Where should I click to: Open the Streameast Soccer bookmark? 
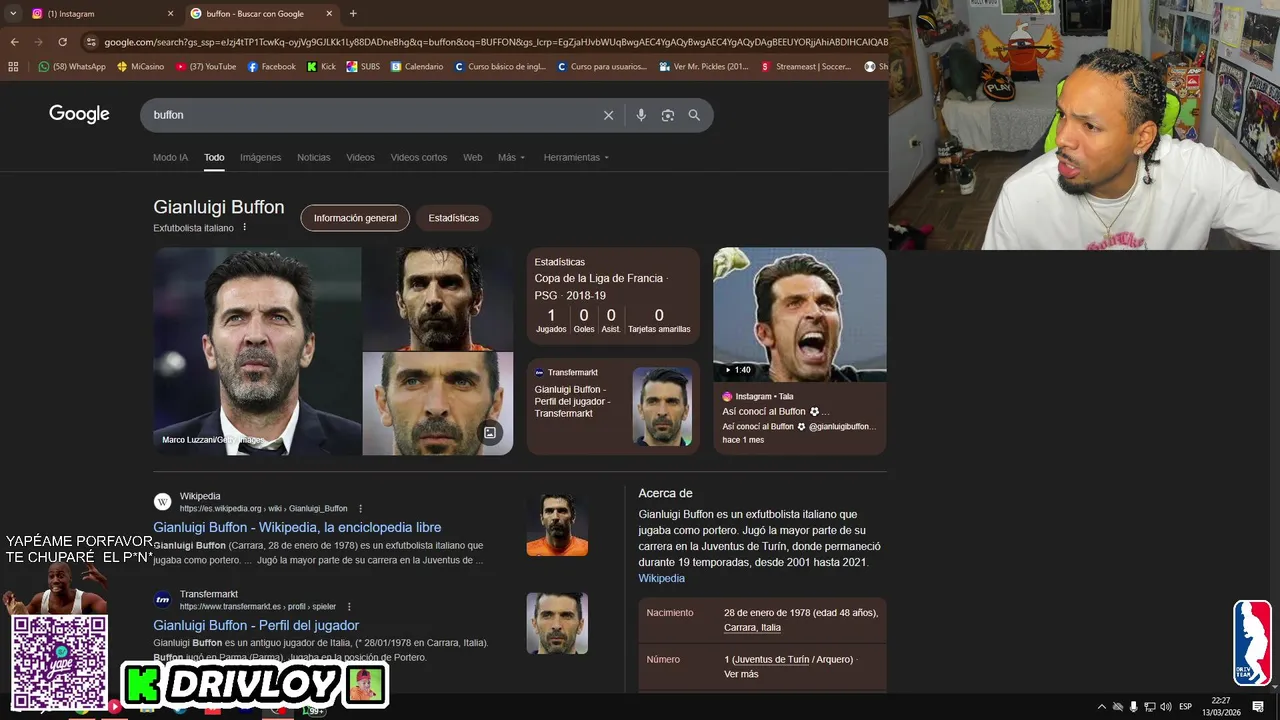pos(807,67)
